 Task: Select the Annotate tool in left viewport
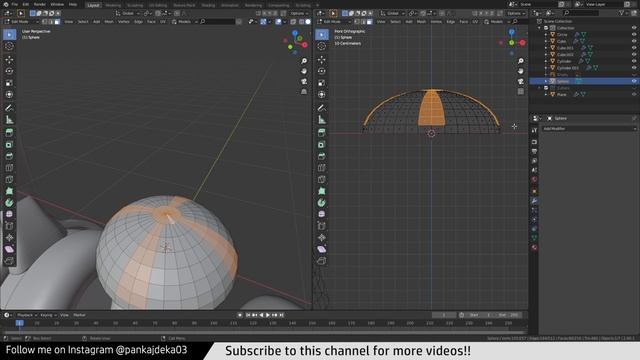point(9,108)
